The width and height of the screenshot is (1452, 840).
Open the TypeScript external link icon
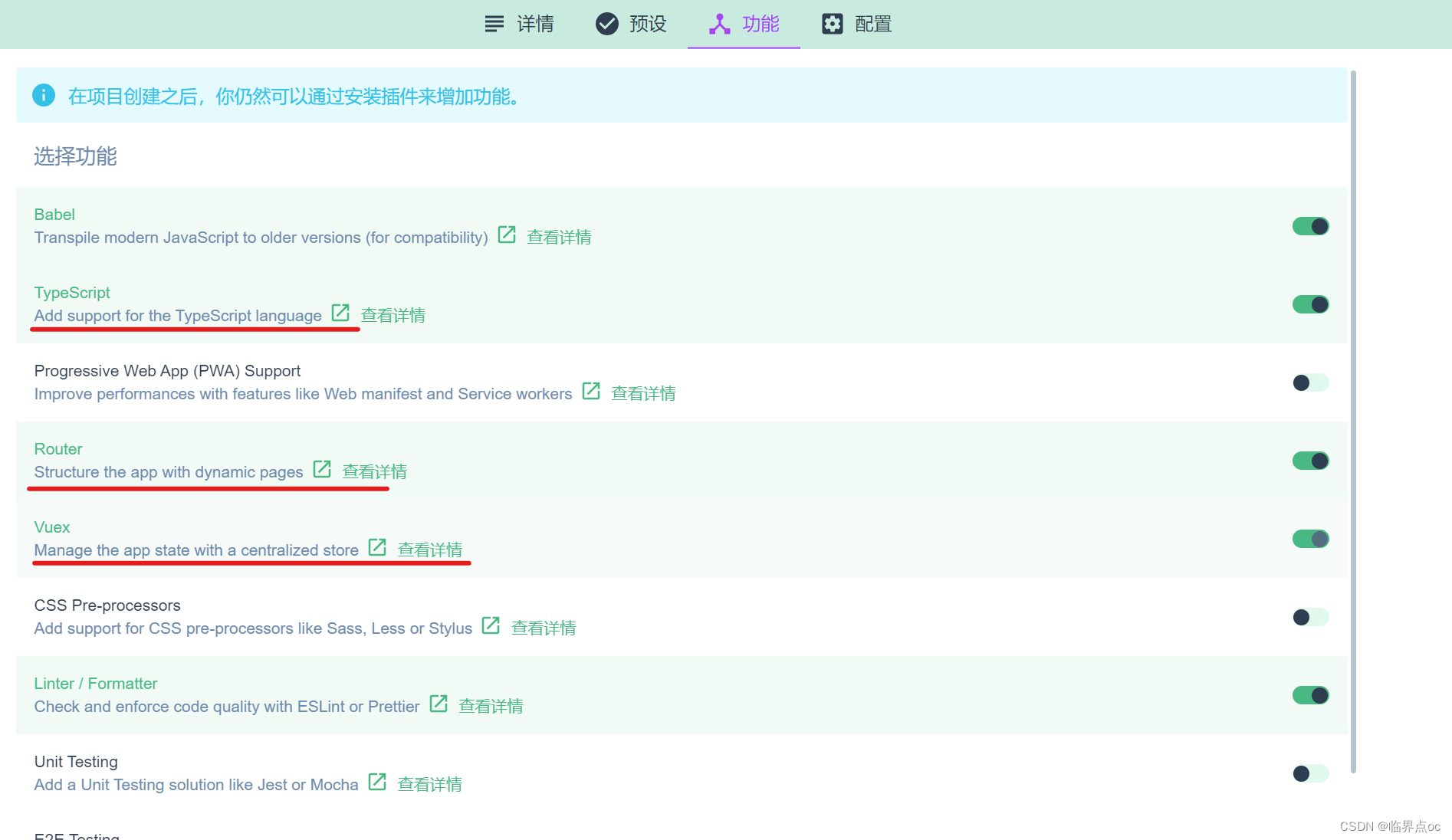click(340, 313)
